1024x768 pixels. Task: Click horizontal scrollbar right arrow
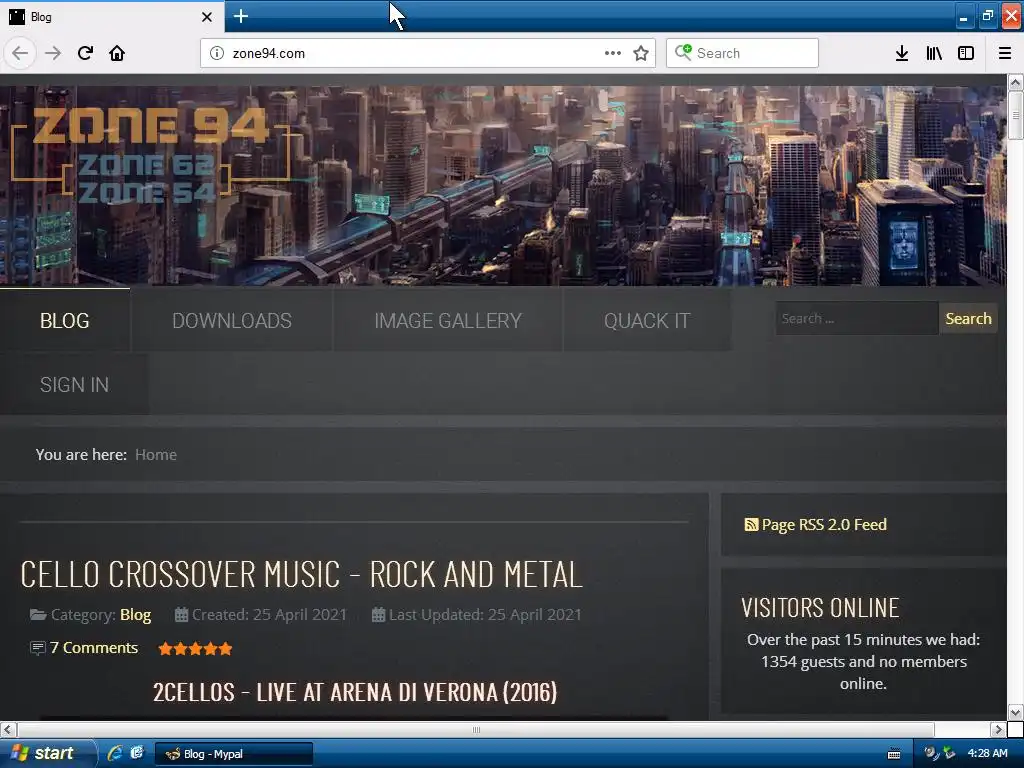tap(998, 729)
